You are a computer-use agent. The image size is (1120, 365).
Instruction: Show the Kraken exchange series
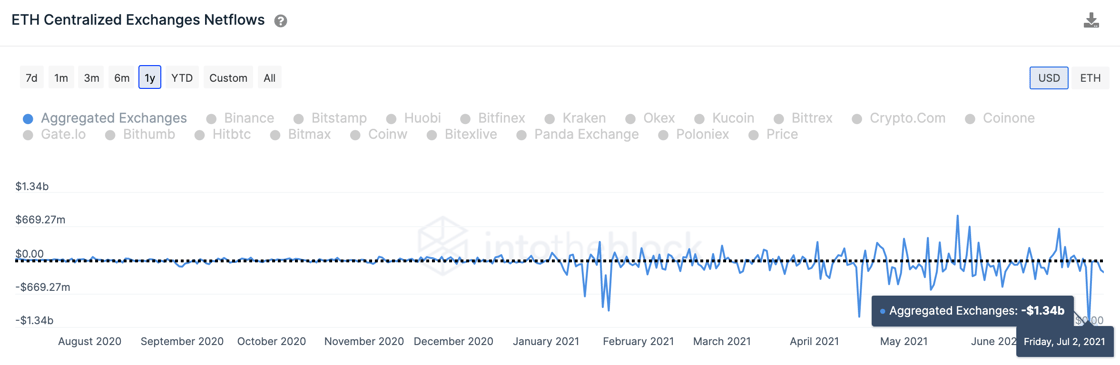pyautogui.click(x=576, y=118)
